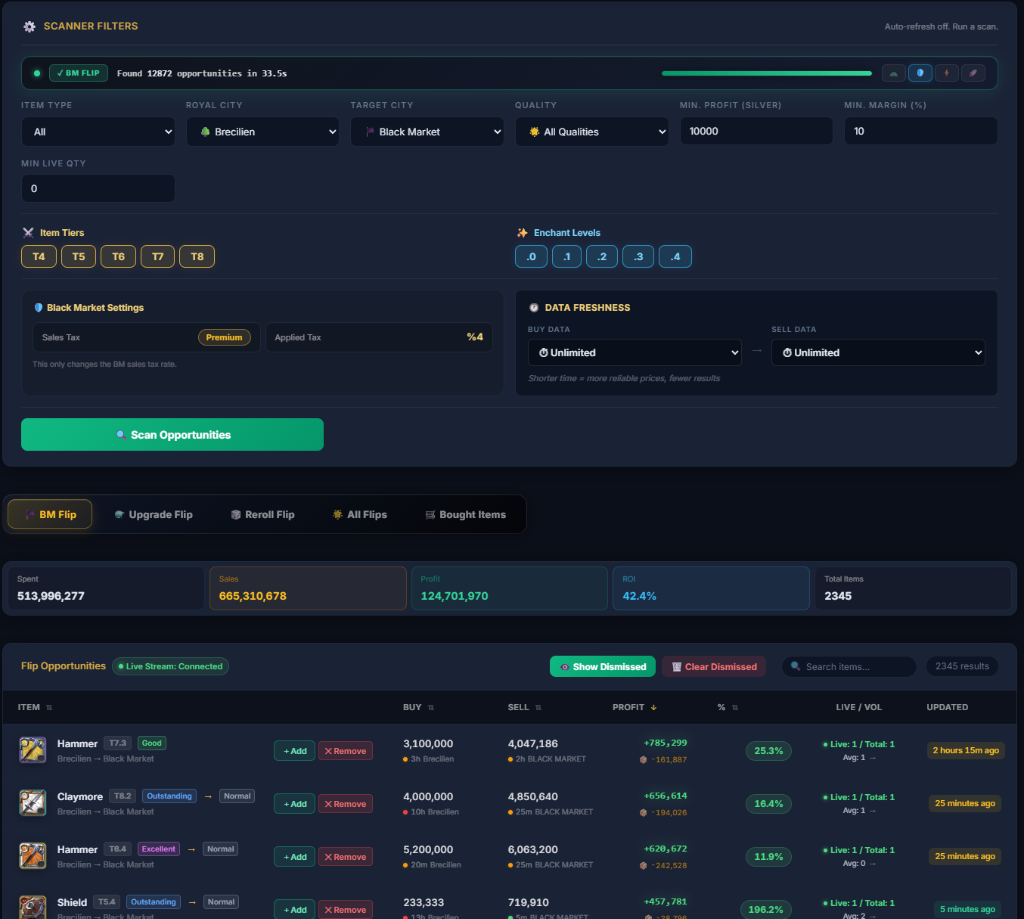Click the Scanner Filters gear icon
The height and width of the screenshot is (919, 1024).
[x=29, y=26]
